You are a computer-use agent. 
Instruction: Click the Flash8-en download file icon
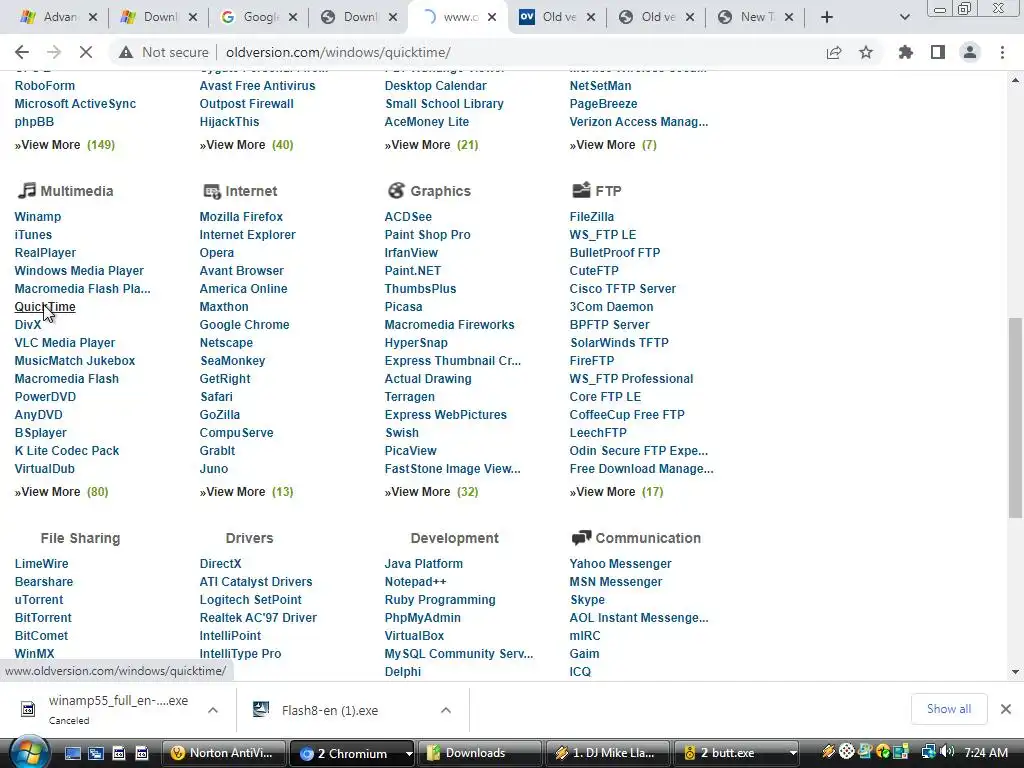[261, 709]
